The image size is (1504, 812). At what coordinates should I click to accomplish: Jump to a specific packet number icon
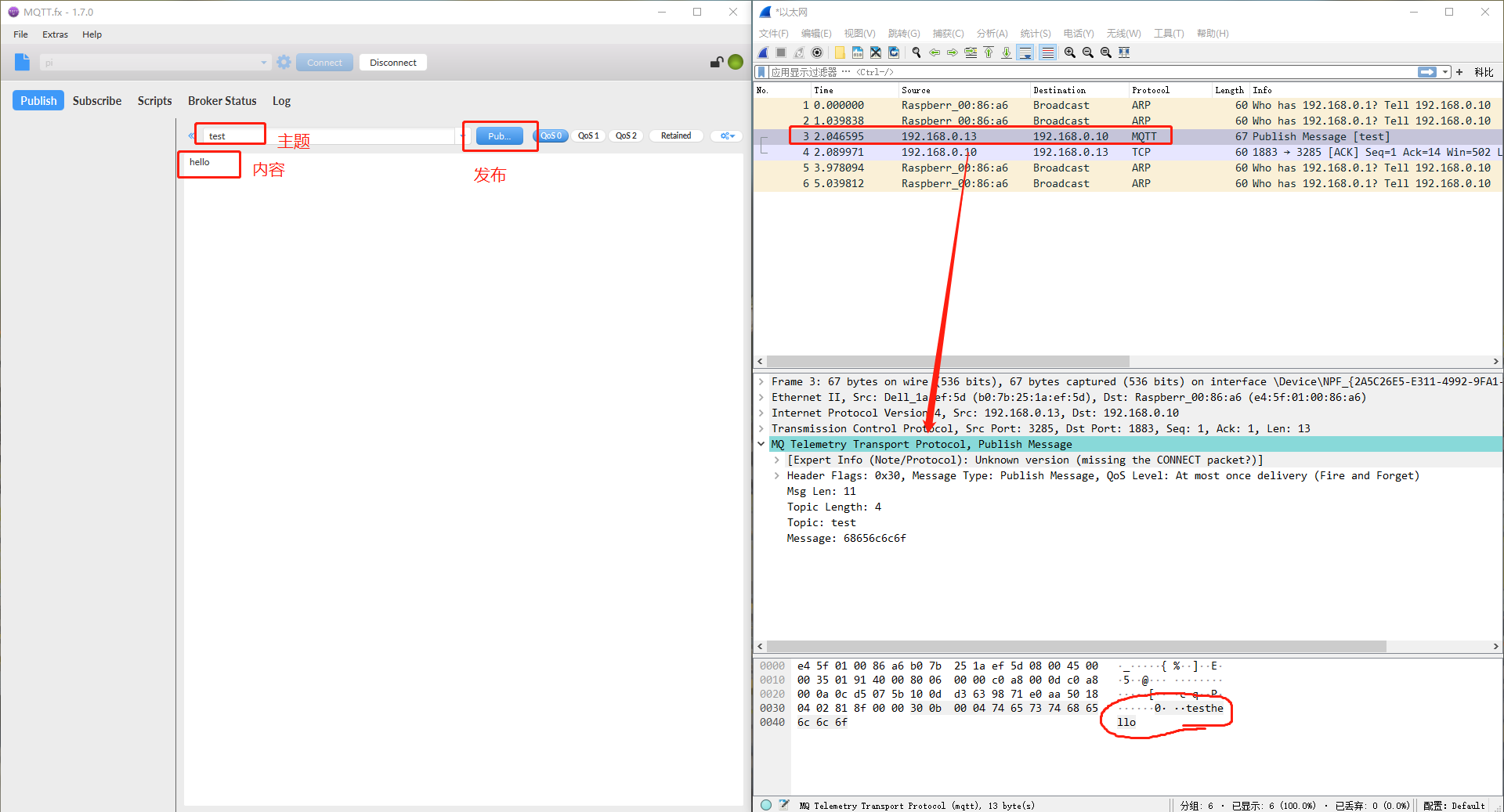click(971, 52)
